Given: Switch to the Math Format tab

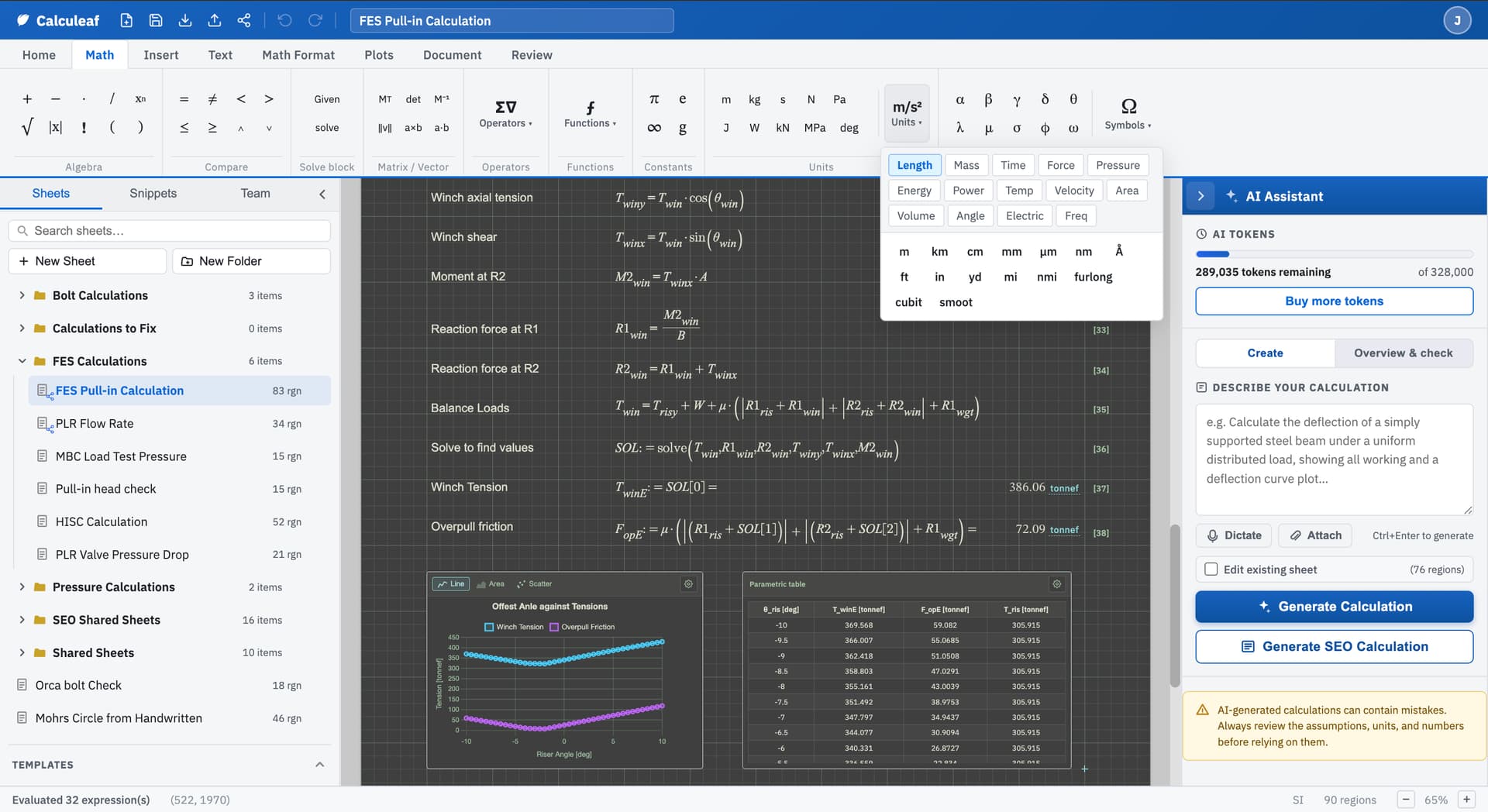Looking at the screenshot, I should pos(298,55).
